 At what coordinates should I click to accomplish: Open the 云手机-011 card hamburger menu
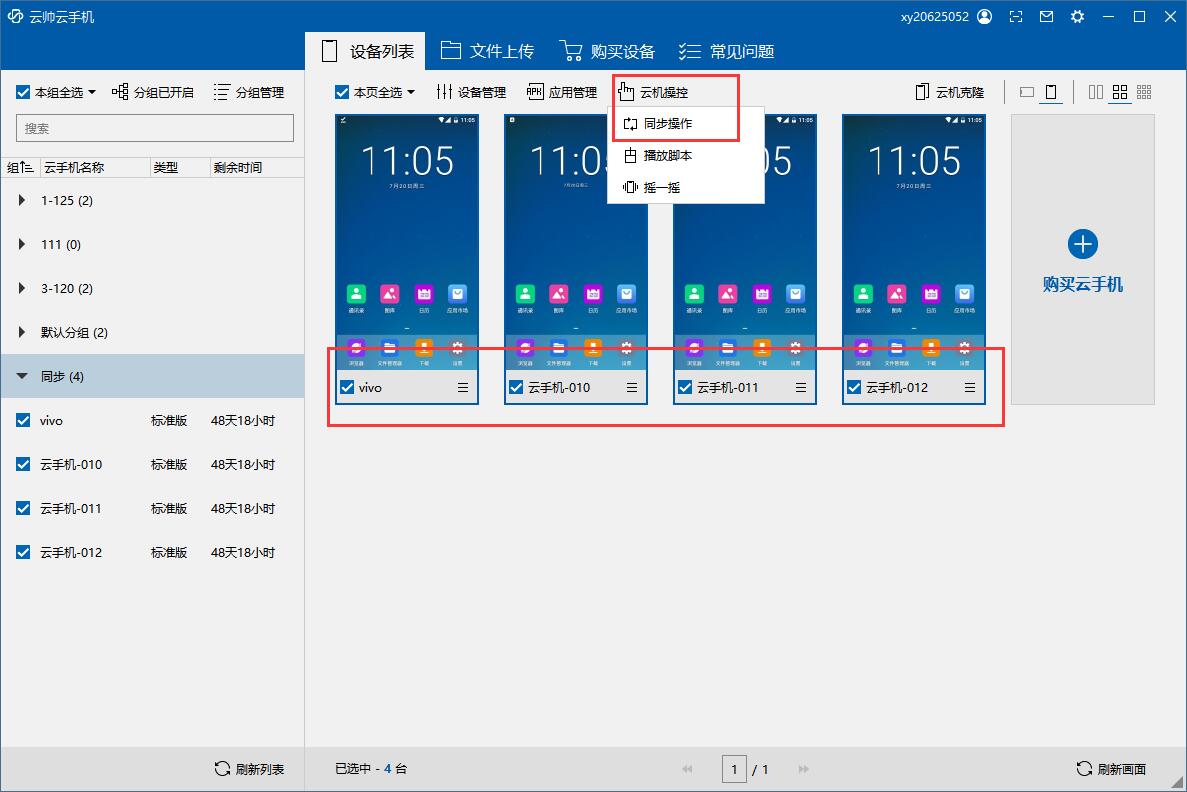click(x=800, y=388)
